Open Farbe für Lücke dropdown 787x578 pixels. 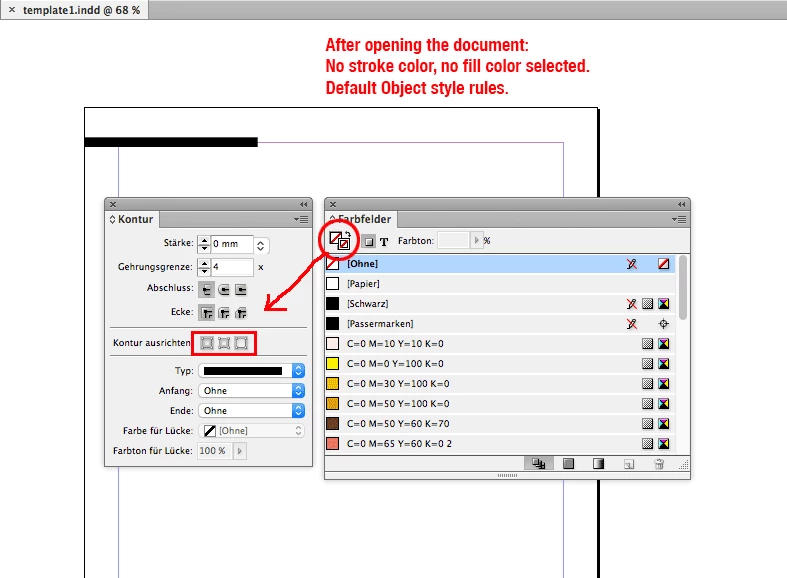pyautogui.click(x=251, y=431)
